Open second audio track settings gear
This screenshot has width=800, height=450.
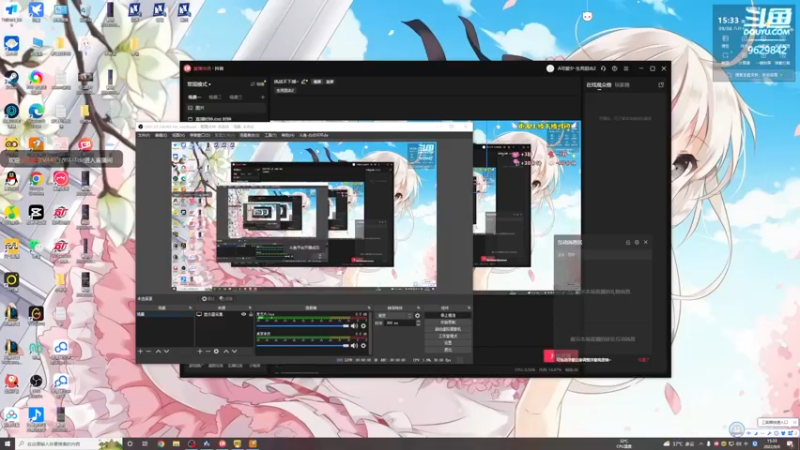[363, 345]
